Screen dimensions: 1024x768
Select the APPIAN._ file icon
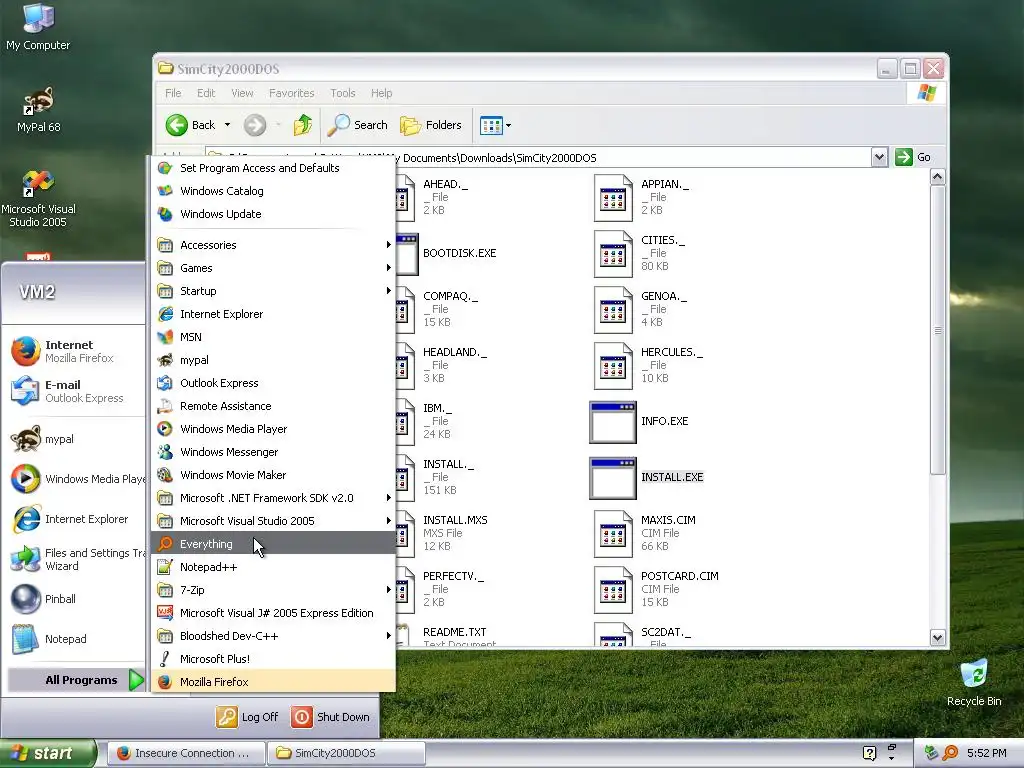point(613,198)
